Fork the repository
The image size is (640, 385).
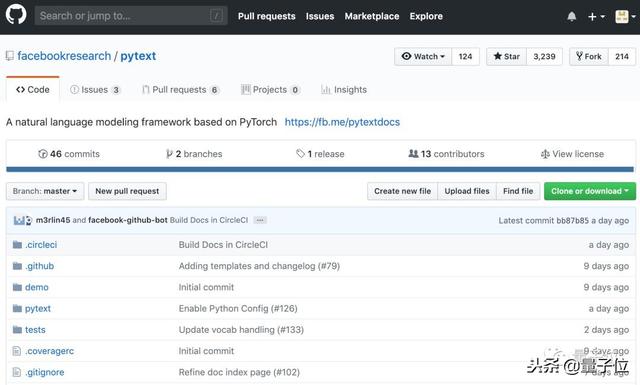(x=589, y=56)
